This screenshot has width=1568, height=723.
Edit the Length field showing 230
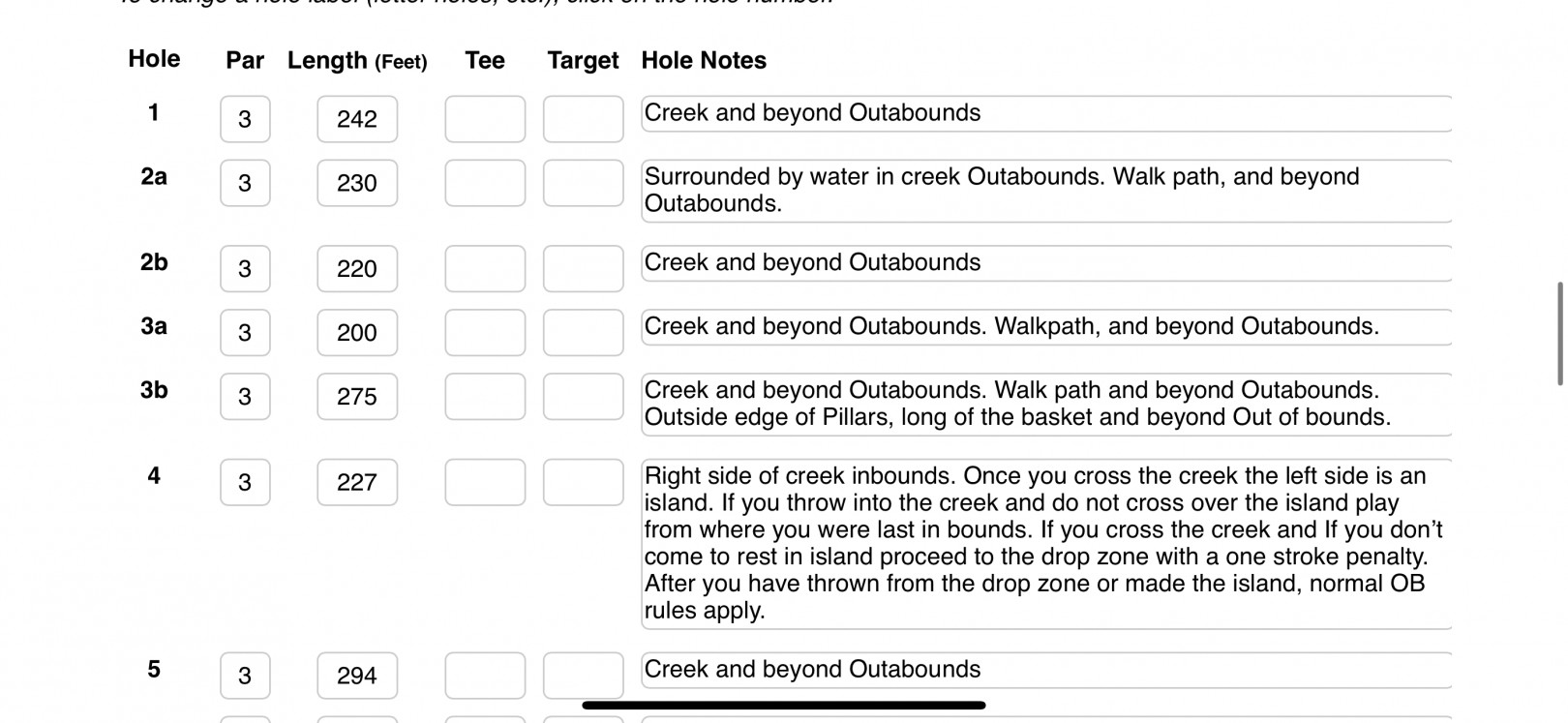click(357, 183)
